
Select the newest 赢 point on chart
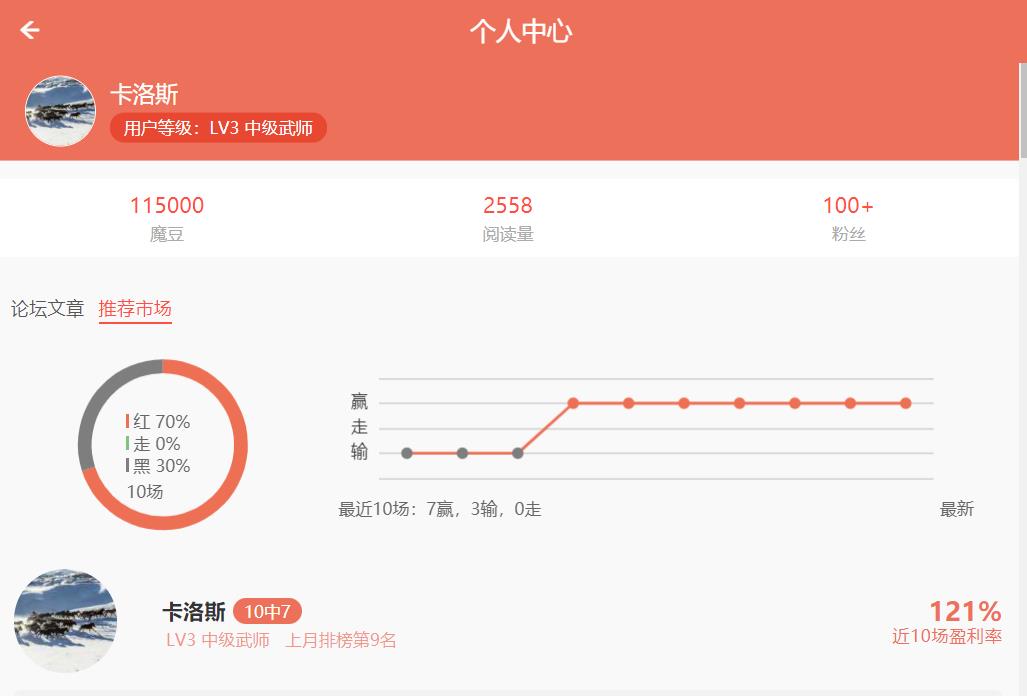click(906, 403)
